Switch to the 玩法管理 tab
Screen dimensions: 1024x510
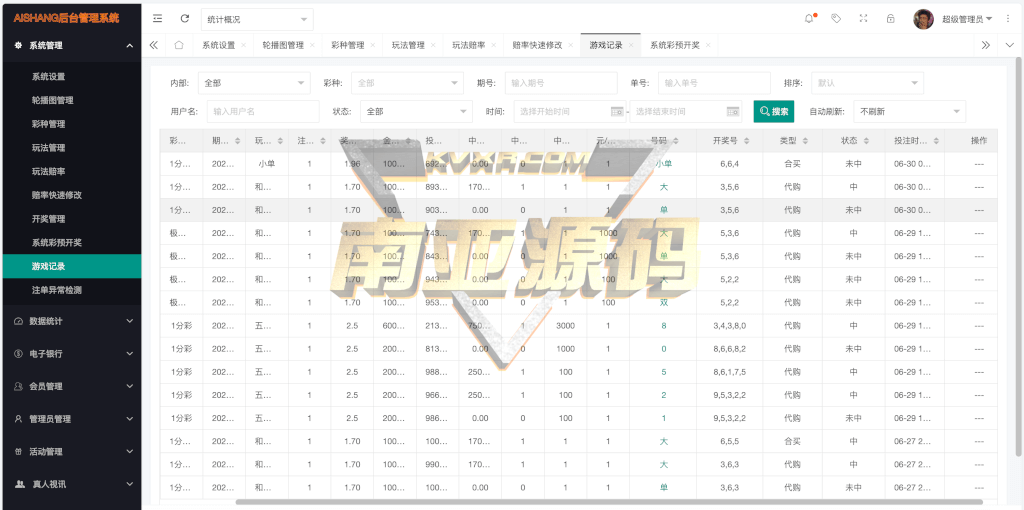click(x=408, y=45)
